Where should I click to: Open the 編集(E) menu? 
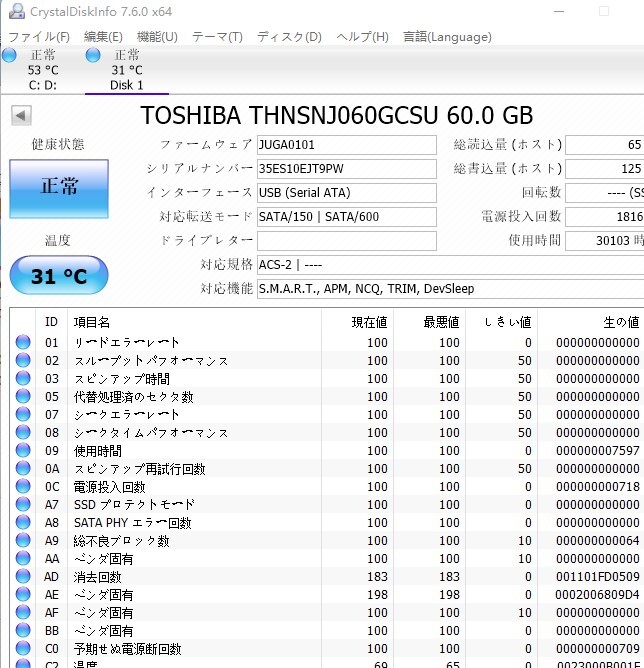tap(103, 37)
